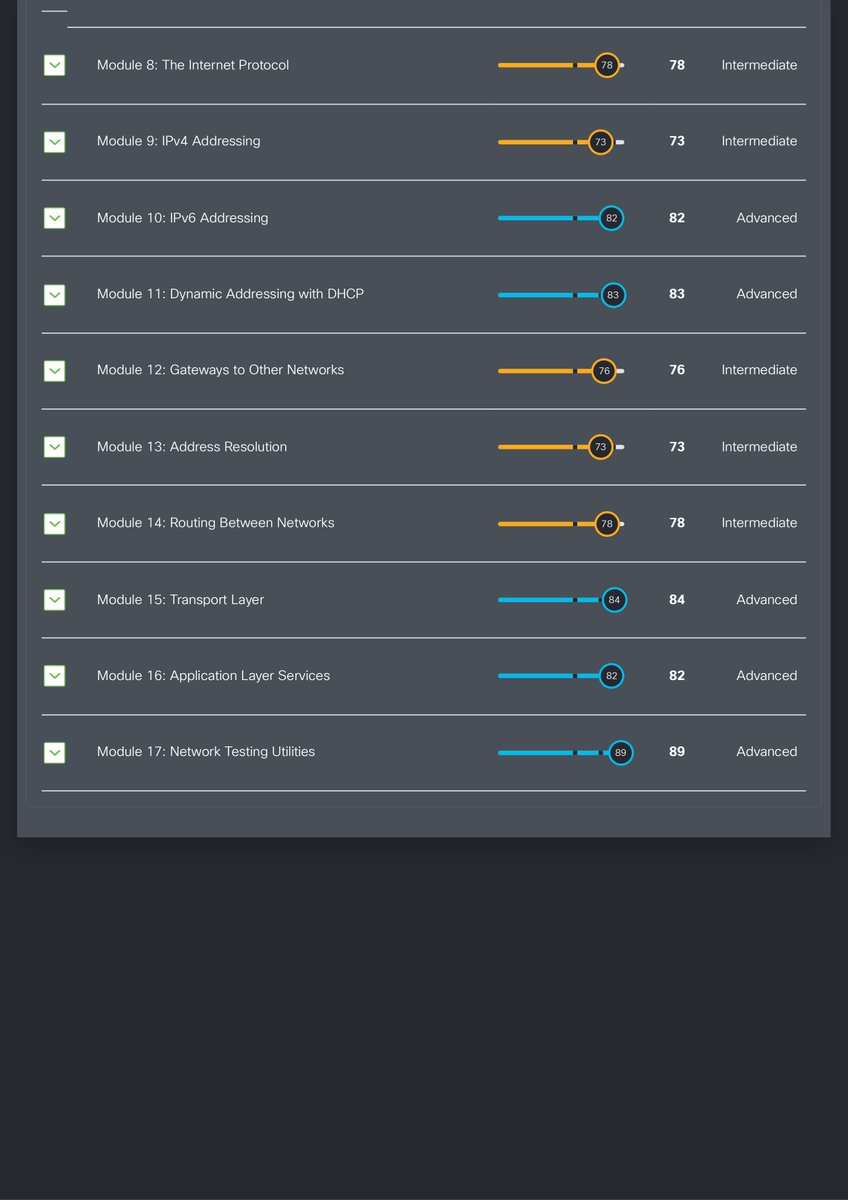Click the Module 15 score slider marker 84
The width and height of the screenshot is (848, 1200).
[614, 600]
